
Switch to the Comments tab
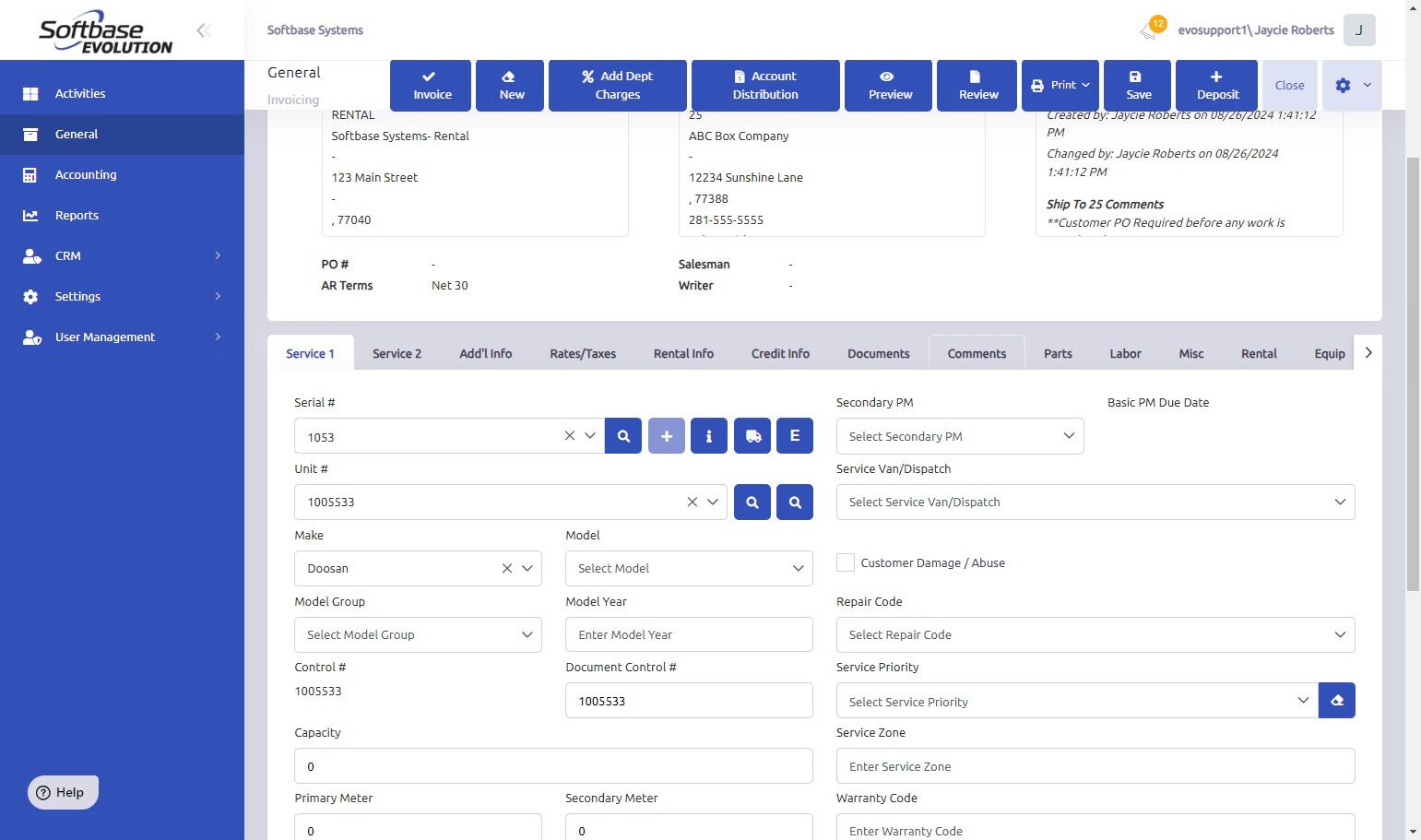(977, 354)
